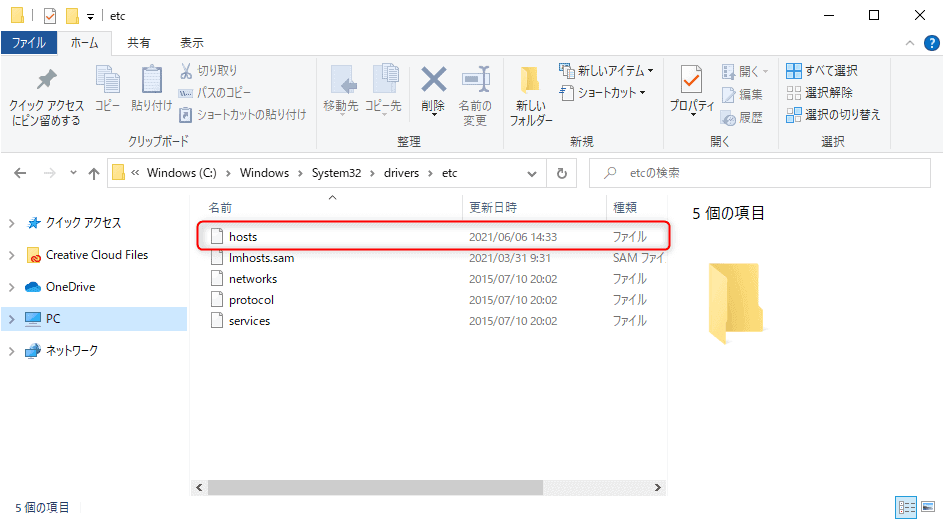Click the title bar properties checkmark icon
This screenshot has height=520, width=944.
pos(50,16)
